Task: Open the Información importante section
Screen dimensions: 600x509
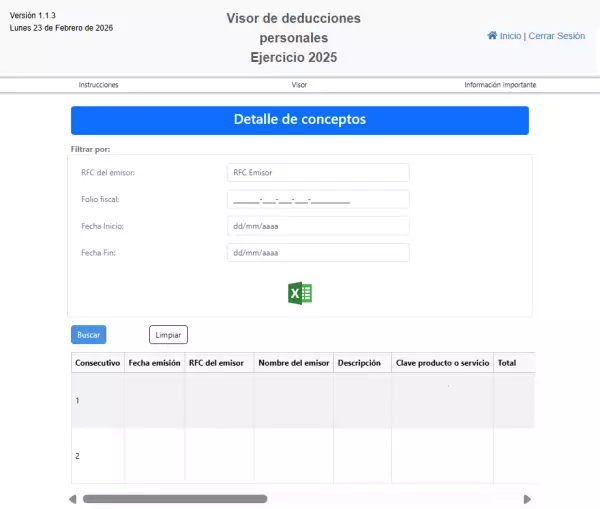Action: click(500, 85)
